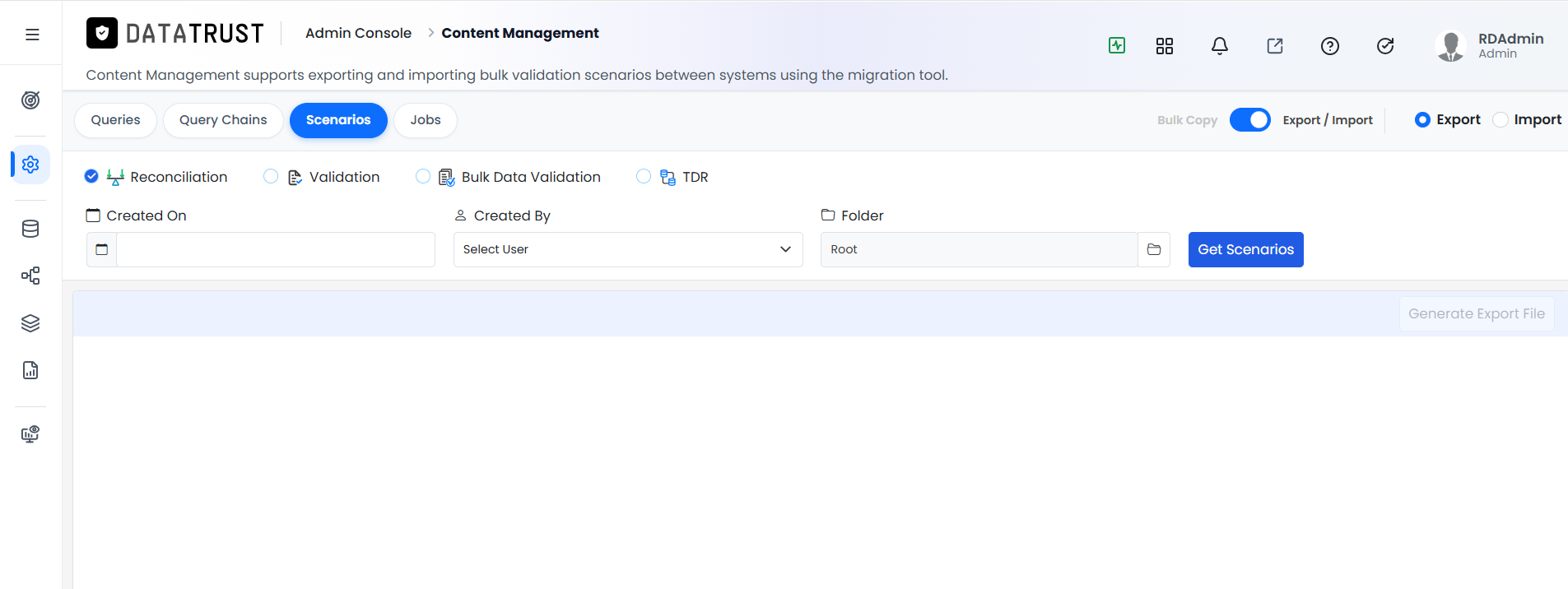Open the apps grid icon
The height and width of the screenshot is (589, 1568).
coord(1165,46)
